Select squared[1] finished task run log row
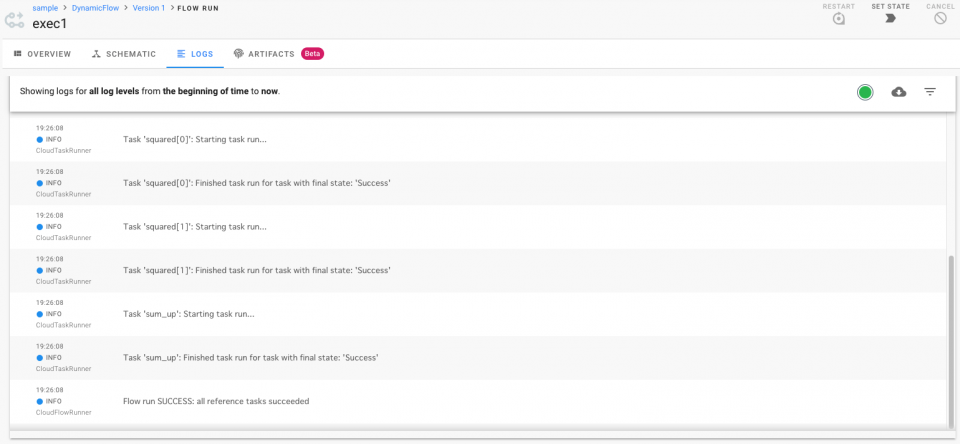Screen dimensions: 960x444 (x=256, y=270)
